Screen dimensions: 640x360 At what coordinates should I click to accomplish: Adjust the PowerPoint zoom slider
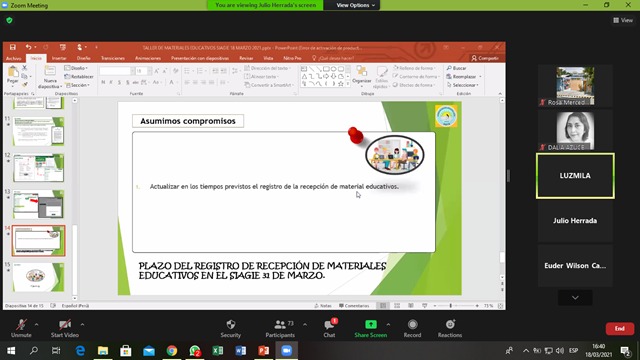click(451, 306)
